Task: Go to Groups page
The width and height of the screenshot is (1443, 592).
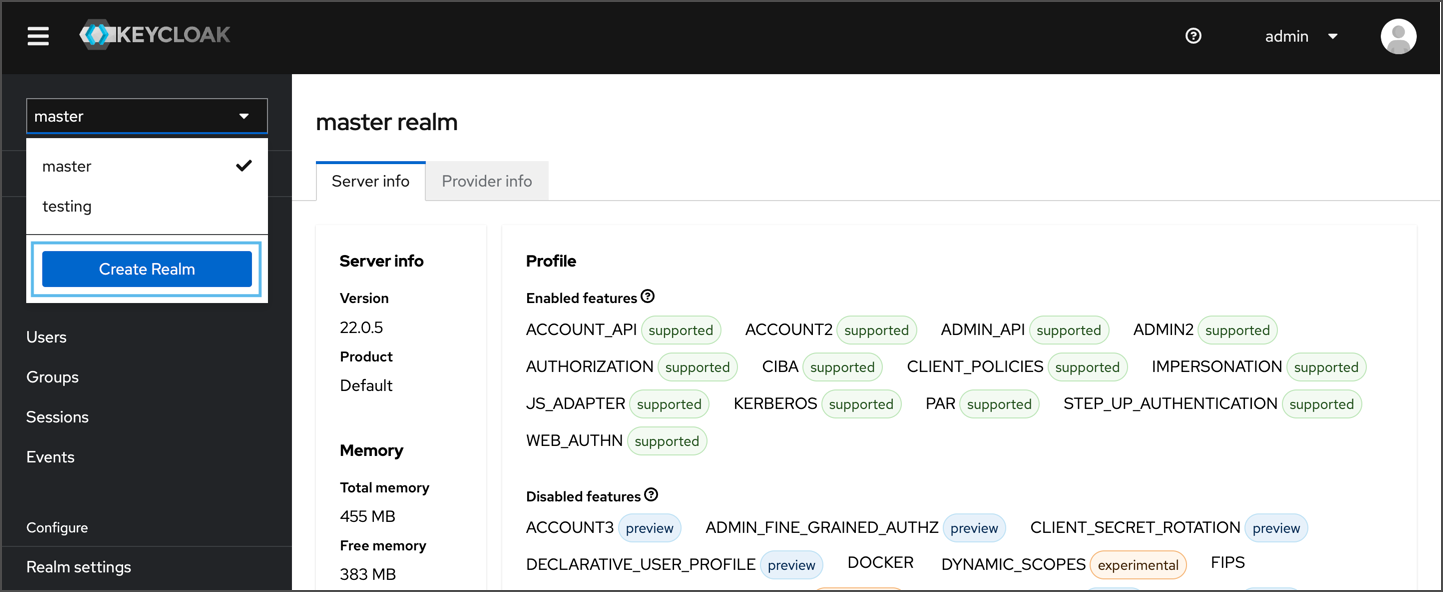Action: tap(52, 377)
